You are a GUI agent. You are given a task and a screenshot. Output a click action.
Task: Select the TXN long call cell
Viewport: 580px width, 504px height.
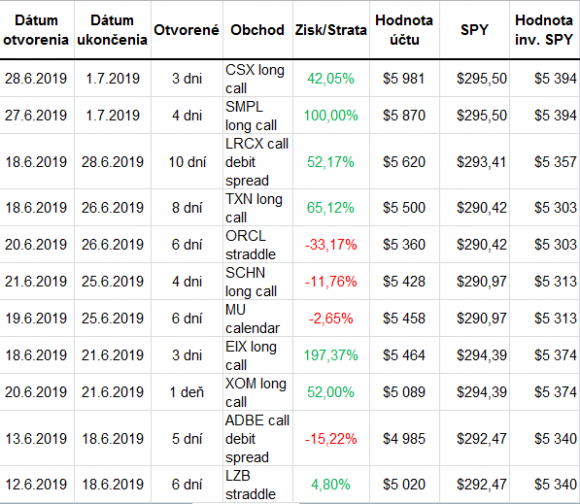pyautogui.click(x=258, y=207)
